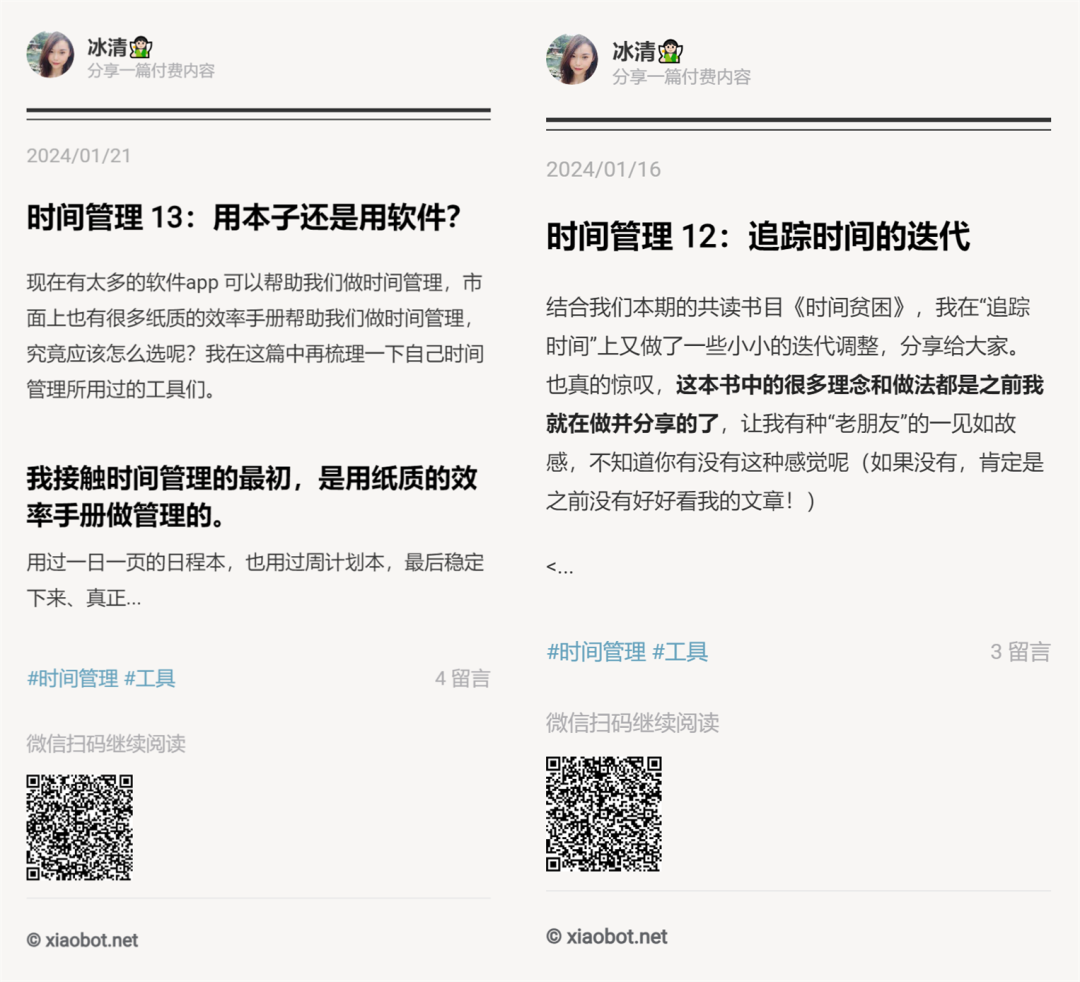
Task: Click the avatar on the 时间管理 13 card
Action: pos(50,54)
